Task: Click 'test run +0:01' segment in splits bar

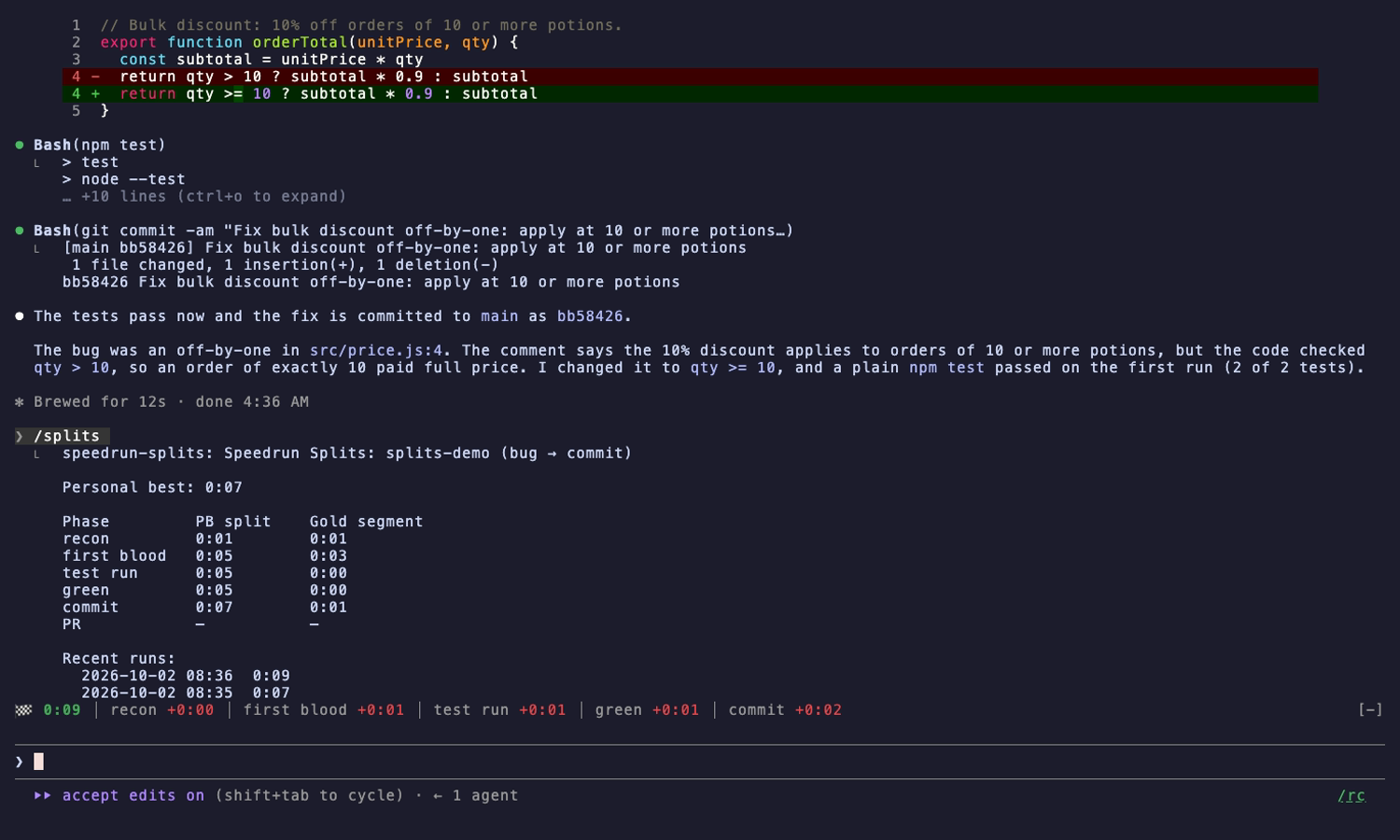Action: click(x=499, y=710)
